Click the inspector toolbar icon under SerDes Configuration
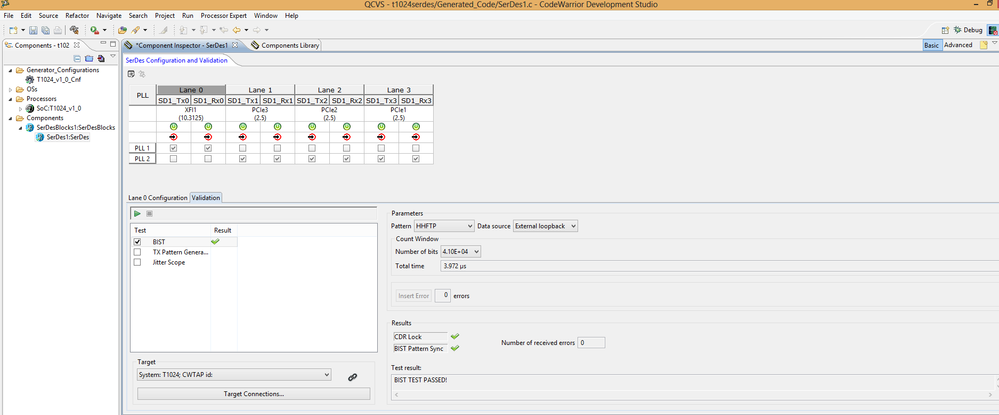Image resolution: width=999 pixels, height=415 pixels. coord(132,74)
